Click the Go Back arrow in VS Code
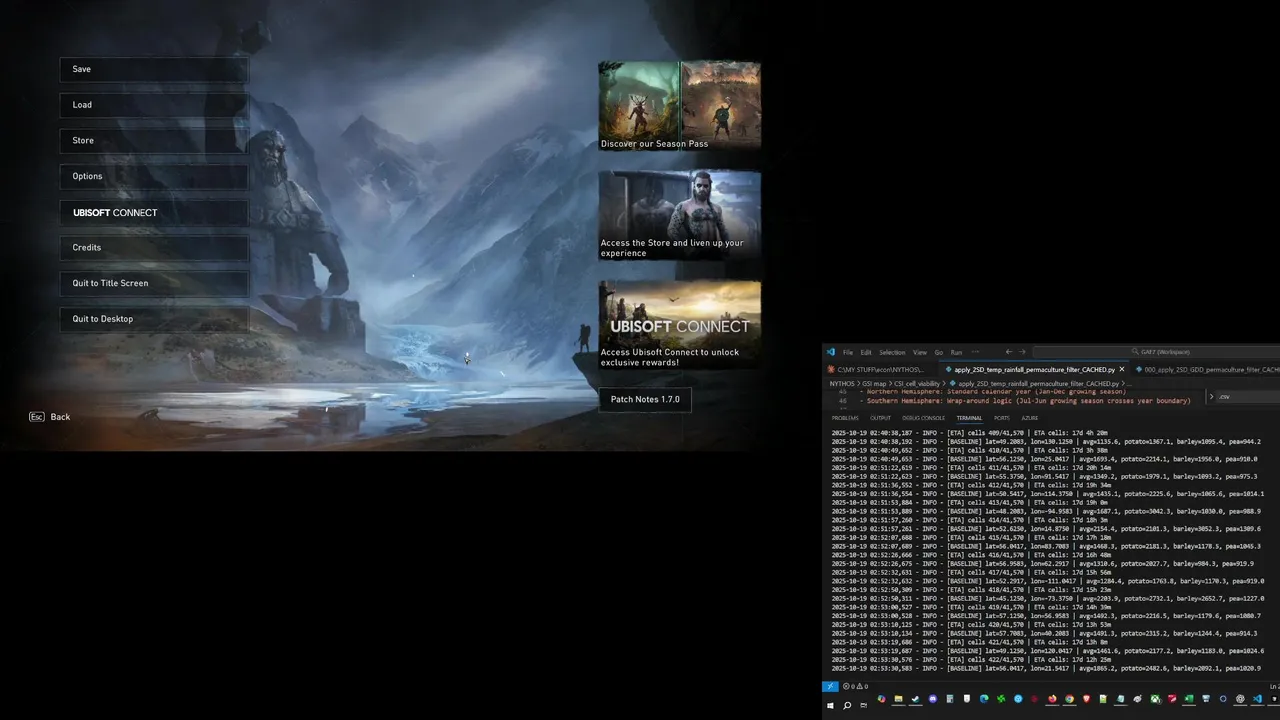The width and height of the screenshot is (1280, 720). tap(1008, 352)
